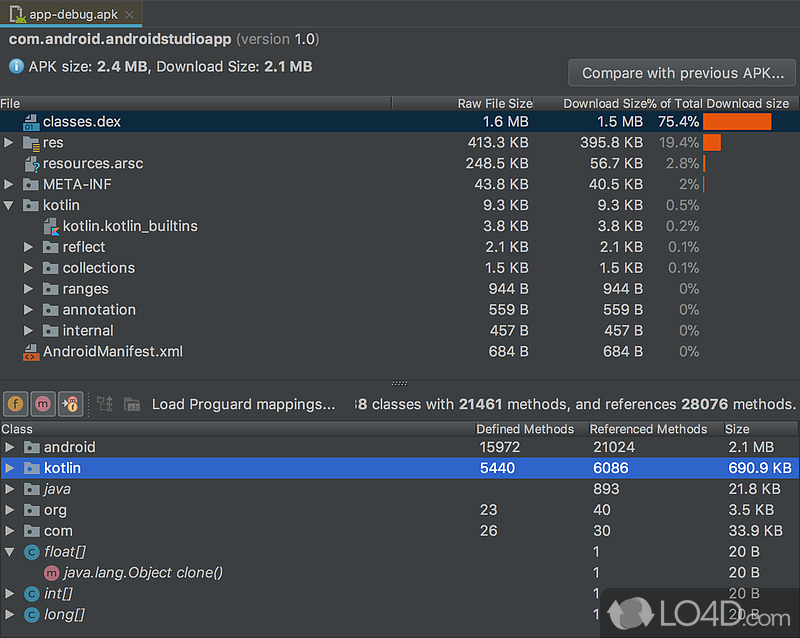Click the Referenced Methods column header
This screenshot has height=638, width=800.
[x=650, y=428]
